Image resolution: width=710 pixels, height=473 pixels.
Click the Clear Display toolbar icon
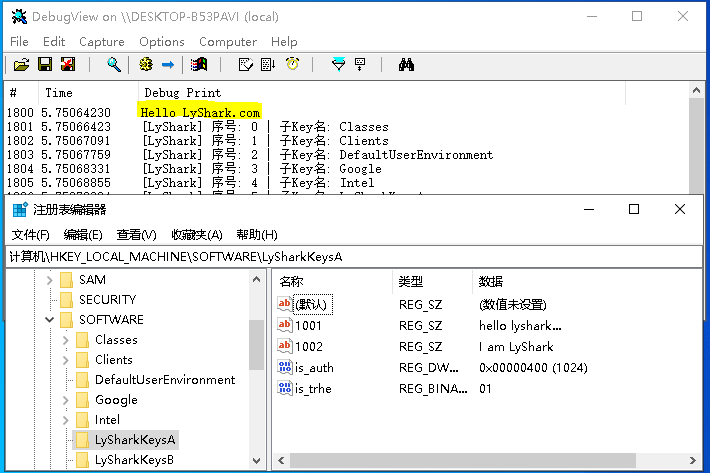pyautogui.click(x=243, y=65)
